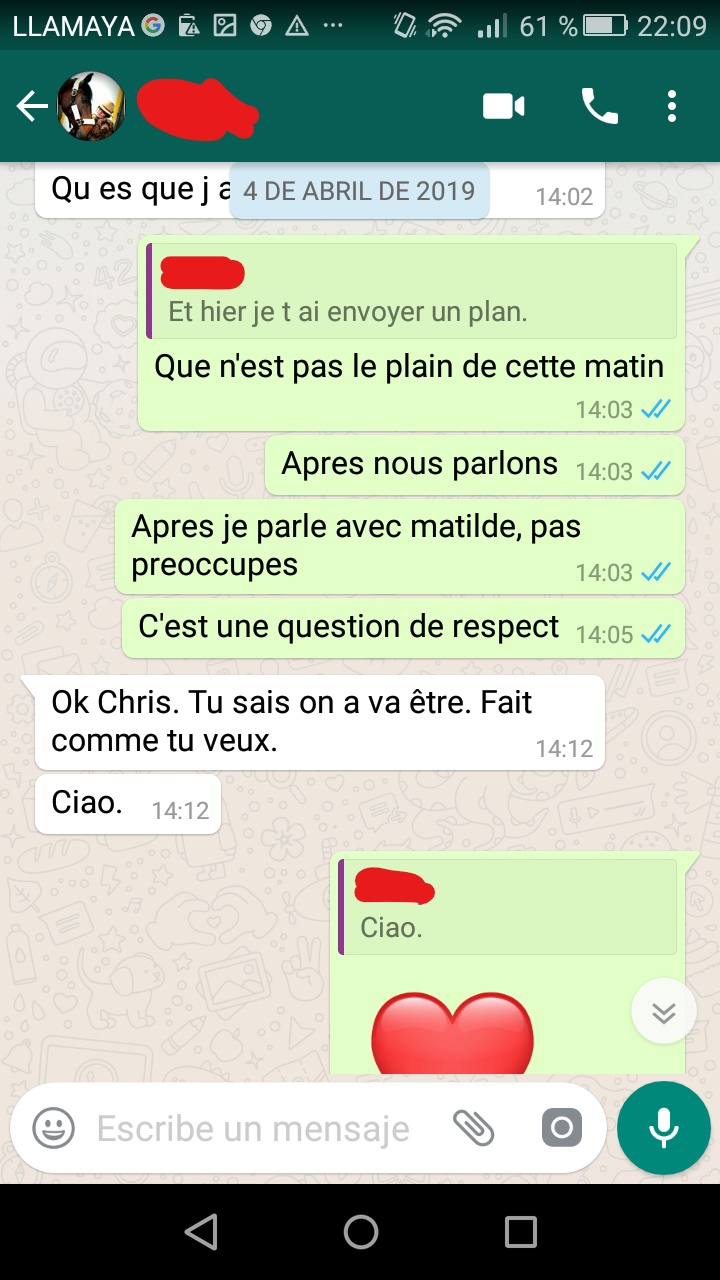
Task: Tap the red heart emoji message
Action: [x=452, y=1032]
